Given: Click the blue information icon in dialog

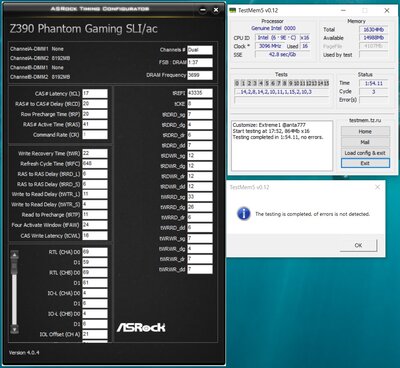Looking at the screenshot, I should point(244,214).
